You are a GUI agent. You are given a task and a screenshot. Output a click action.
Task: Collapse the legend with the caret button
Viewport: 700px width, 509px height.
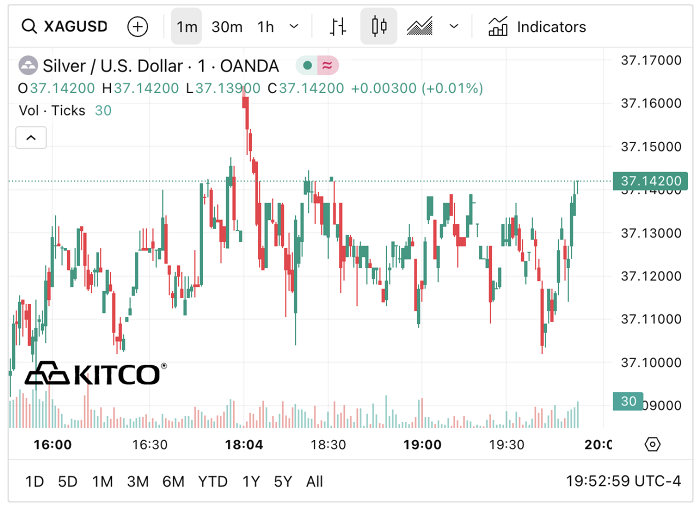click(31, 138)
